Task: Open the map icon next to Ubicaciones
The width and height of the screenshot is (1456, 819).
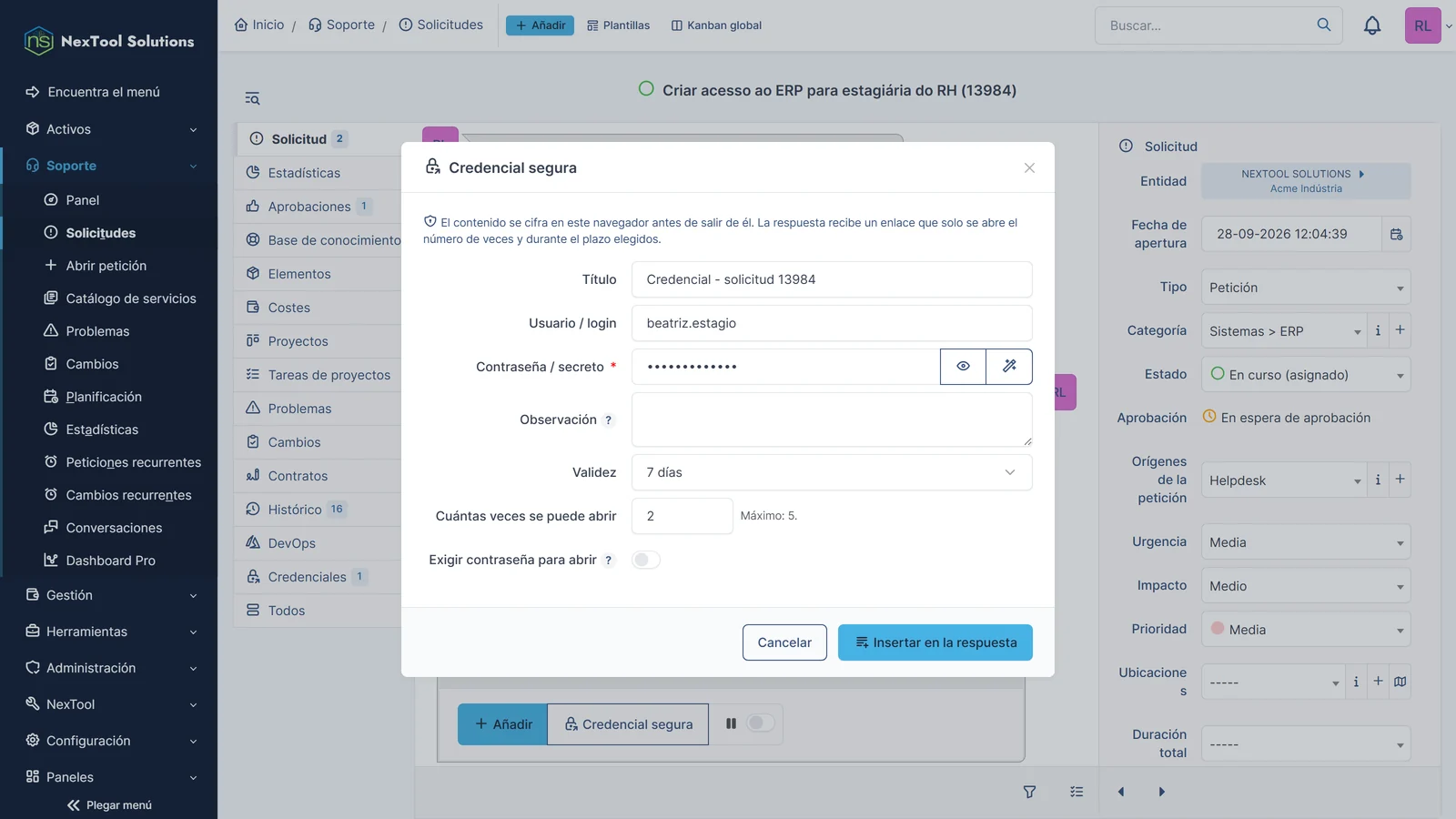Action: point(1400,682)
